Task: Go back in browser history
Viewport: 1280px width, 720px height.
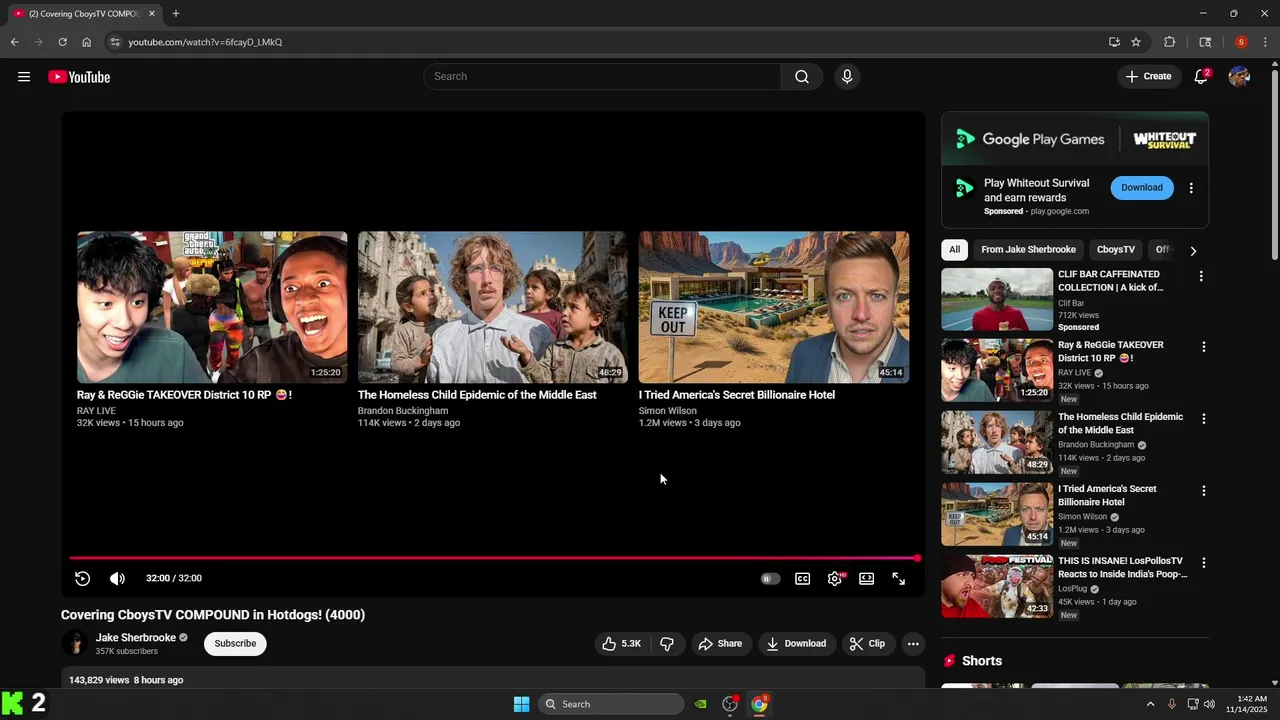Action: click(14, 42)
